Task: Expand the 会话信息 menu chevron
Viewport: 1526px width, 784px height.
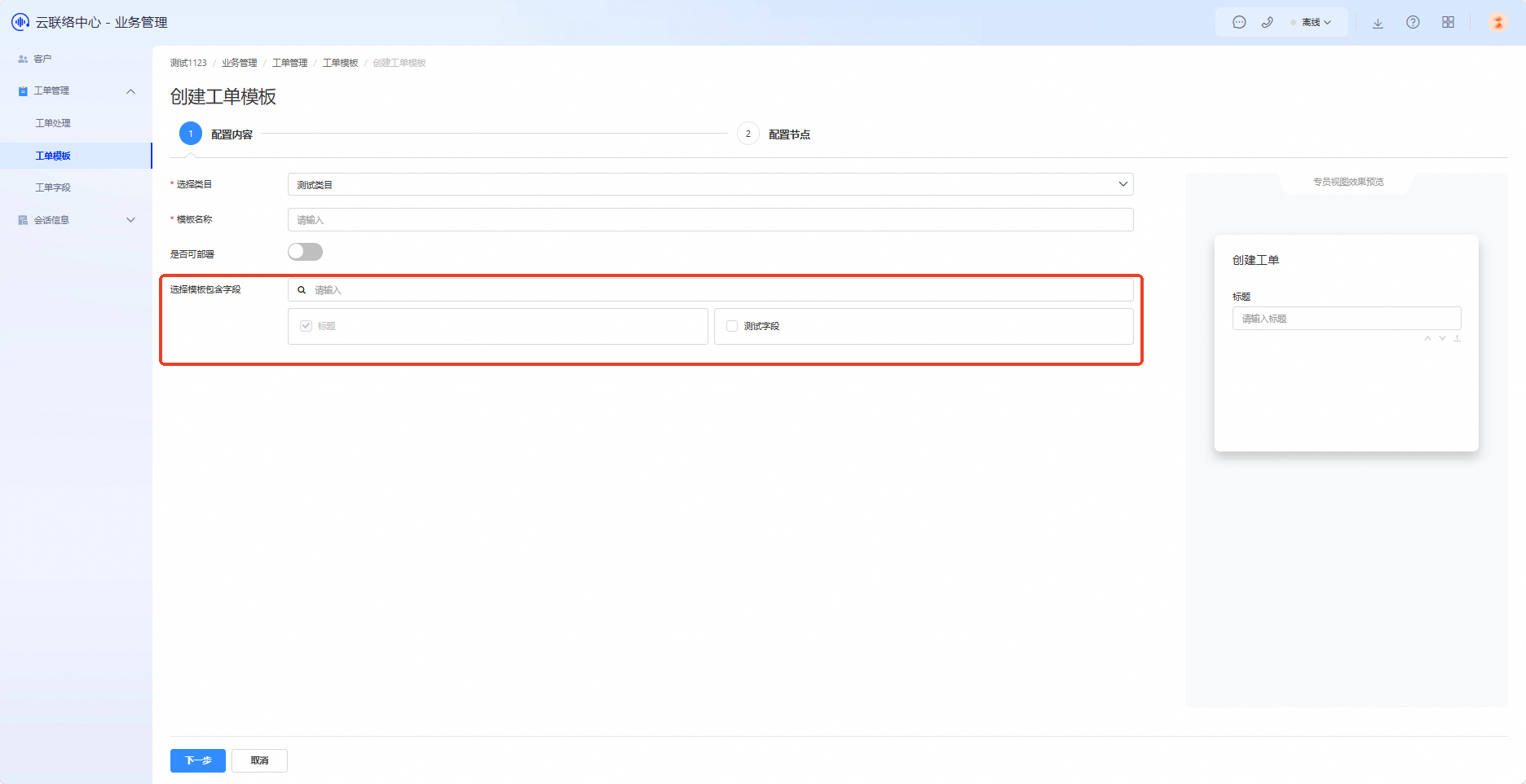Action: 130,220
